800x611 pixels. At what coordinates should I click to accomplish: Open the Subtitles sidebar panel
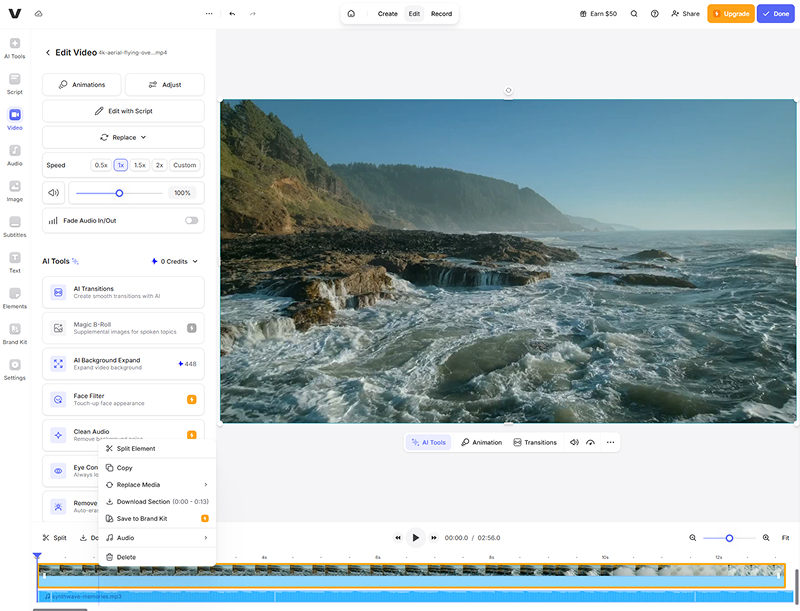pyautogui.click(x=15, y=226)
